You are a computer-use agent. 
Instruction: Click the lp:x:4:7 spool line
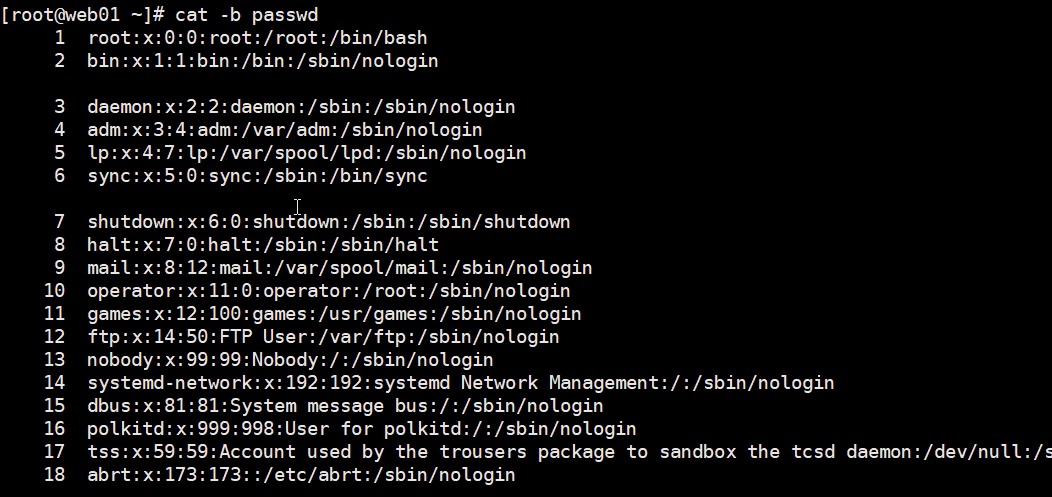pyautogui.click(x=307, y=153)
